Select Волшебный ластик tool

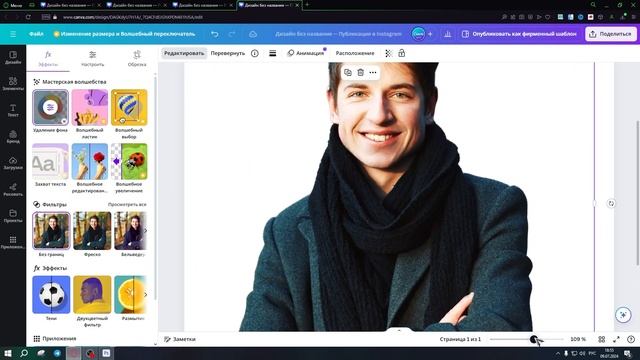point(90,107)
